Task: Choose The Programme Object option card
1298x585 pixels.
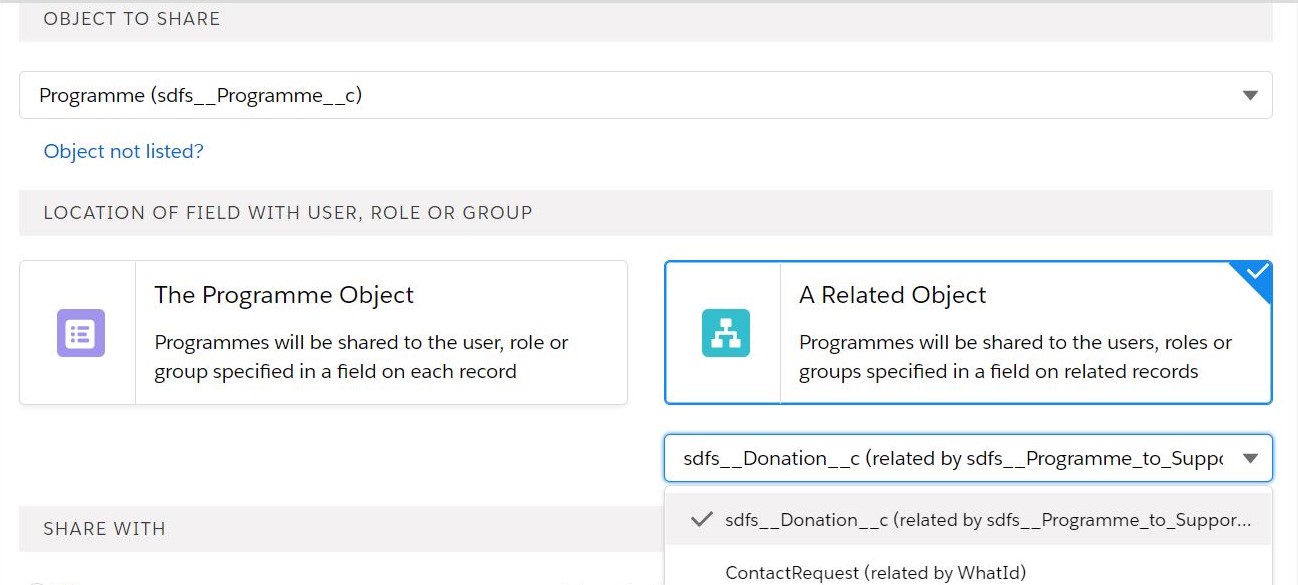Action: point(324,332)
